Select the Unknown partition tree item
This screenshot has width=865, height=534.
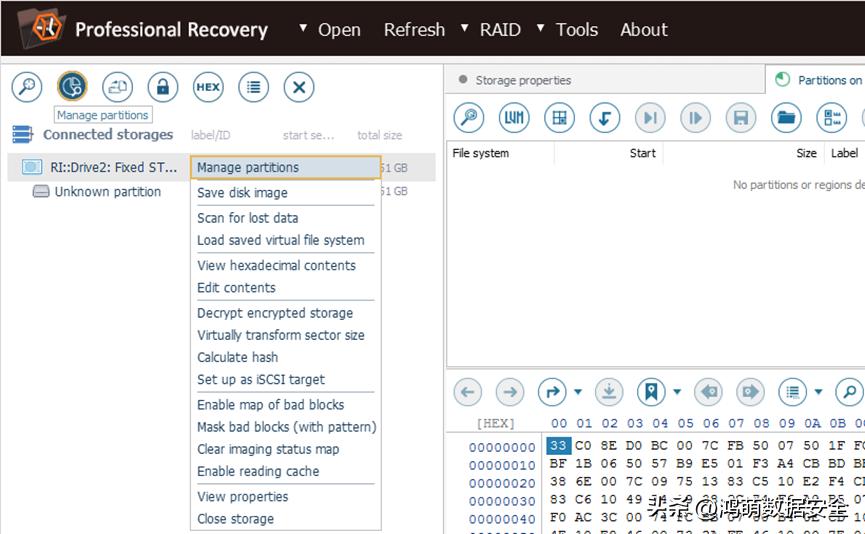click(x=107, y=192)
